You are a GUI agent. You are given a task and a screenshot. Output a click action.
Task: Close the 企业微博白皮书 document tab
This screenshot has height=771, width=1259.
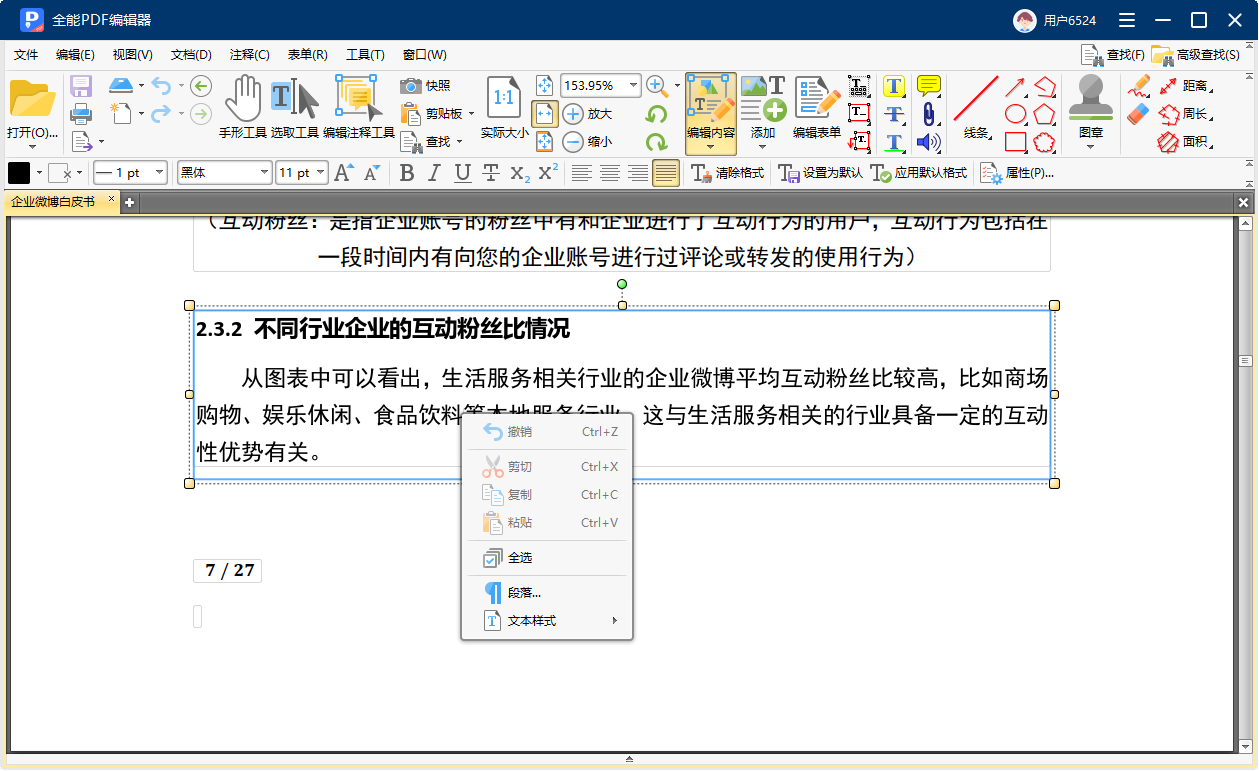(112, 200)
